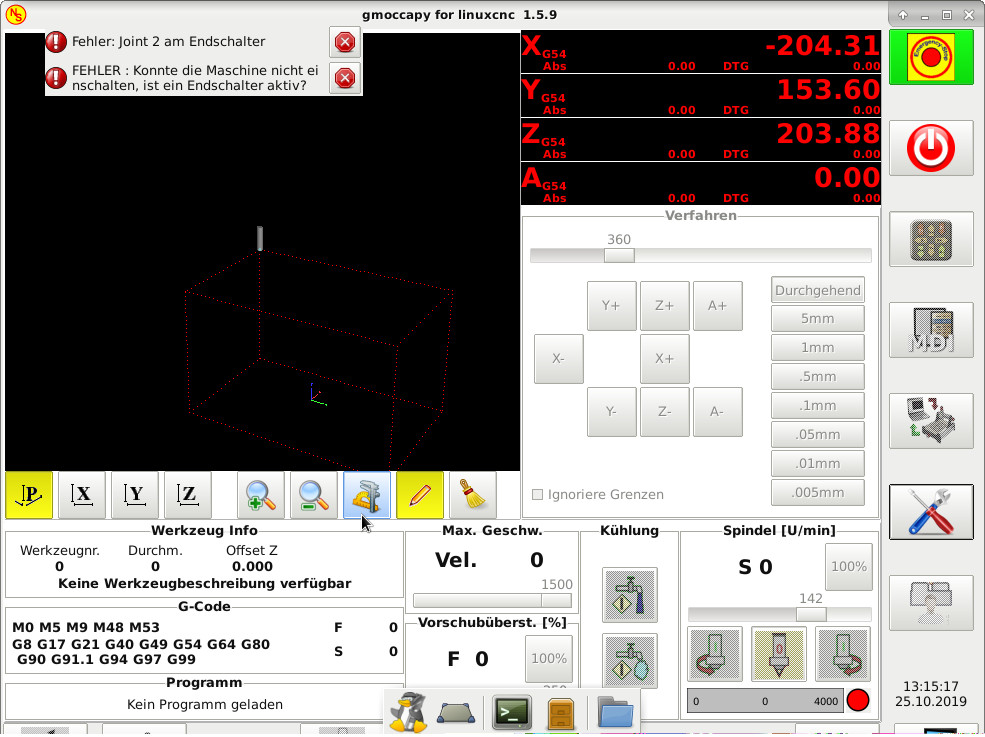The height and width of the screenshot is (737, 985).
Task: Select 1mm jog increment
Action: pyautogui.click(x=818, y=347)
